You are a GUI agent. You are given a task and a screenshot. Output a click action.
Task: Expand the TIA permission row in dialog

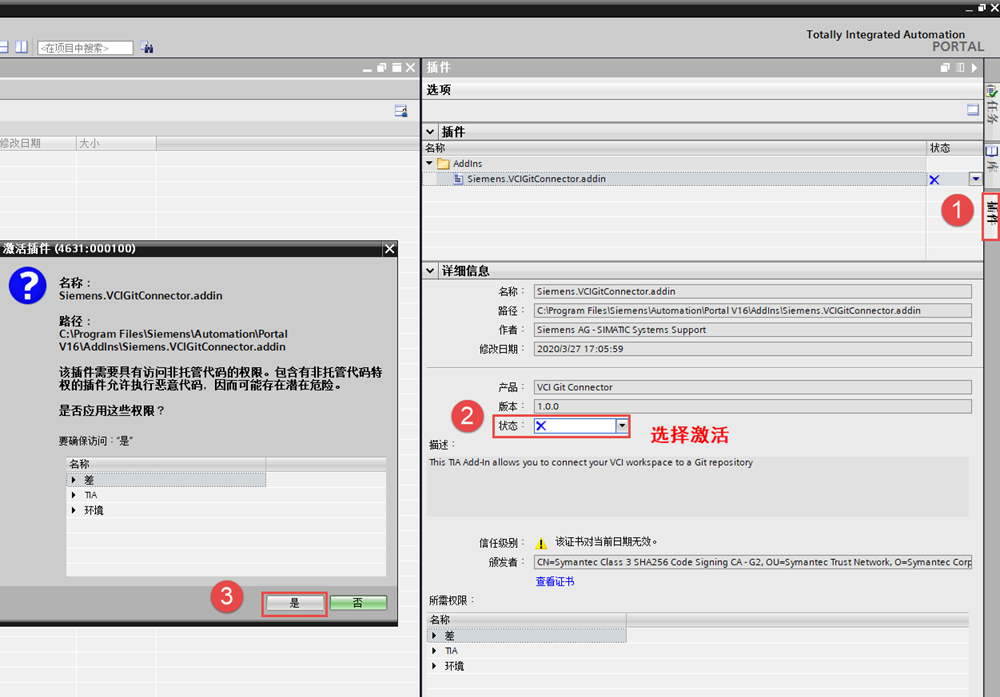(74, 495)
